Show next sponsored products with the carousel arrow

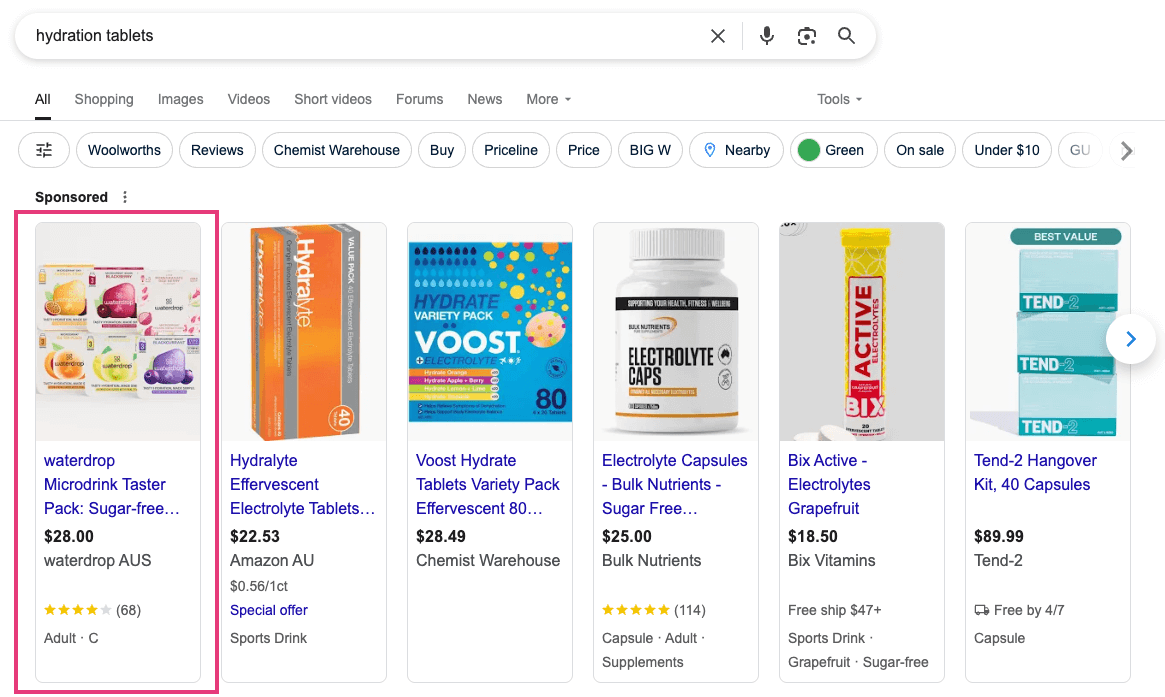(1131, 339)
